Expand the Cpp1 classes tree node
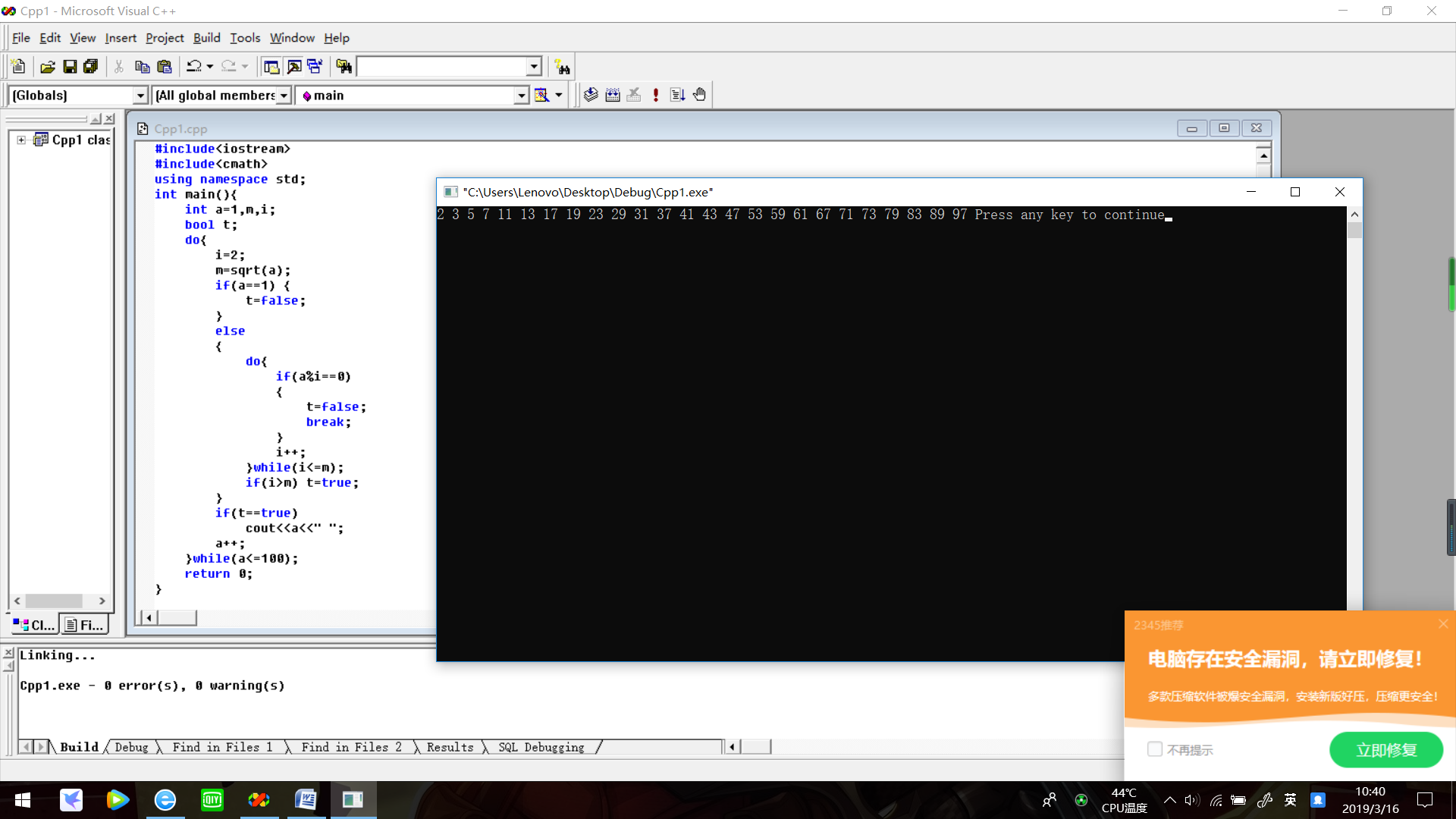This screenshot has height=819, width=1456. pos(21,140)
